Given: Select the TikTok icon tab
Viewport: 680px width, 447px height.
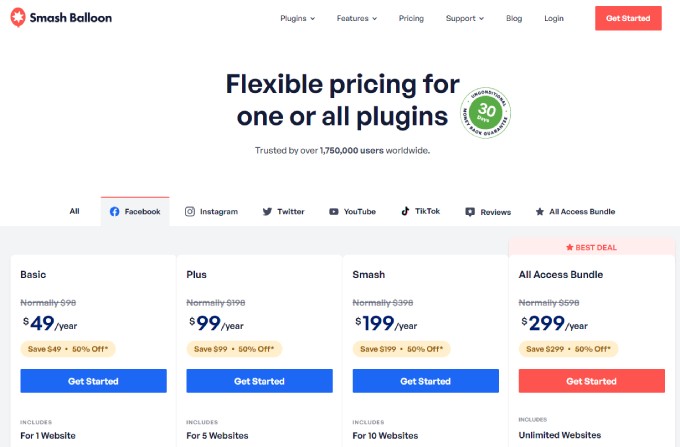Looking at the screenshot, I should tap(406, 212).
